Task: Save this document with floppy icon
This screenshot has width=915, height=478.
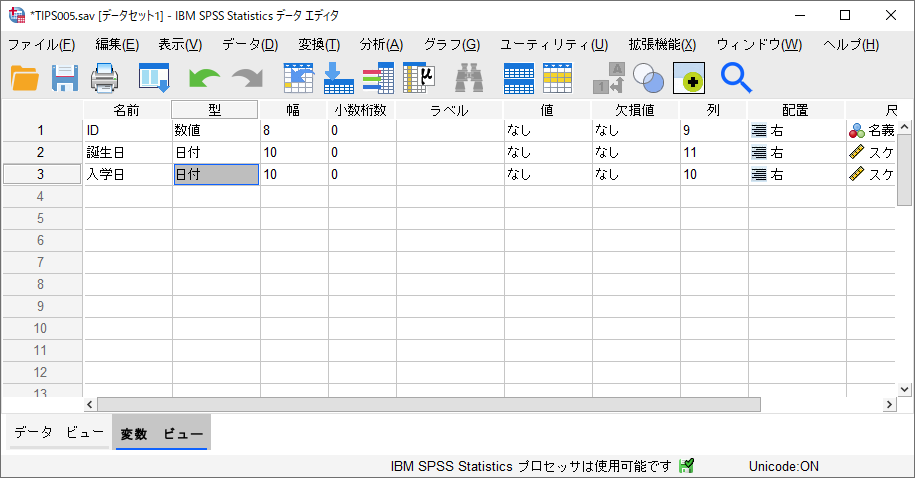Action: 65,78
